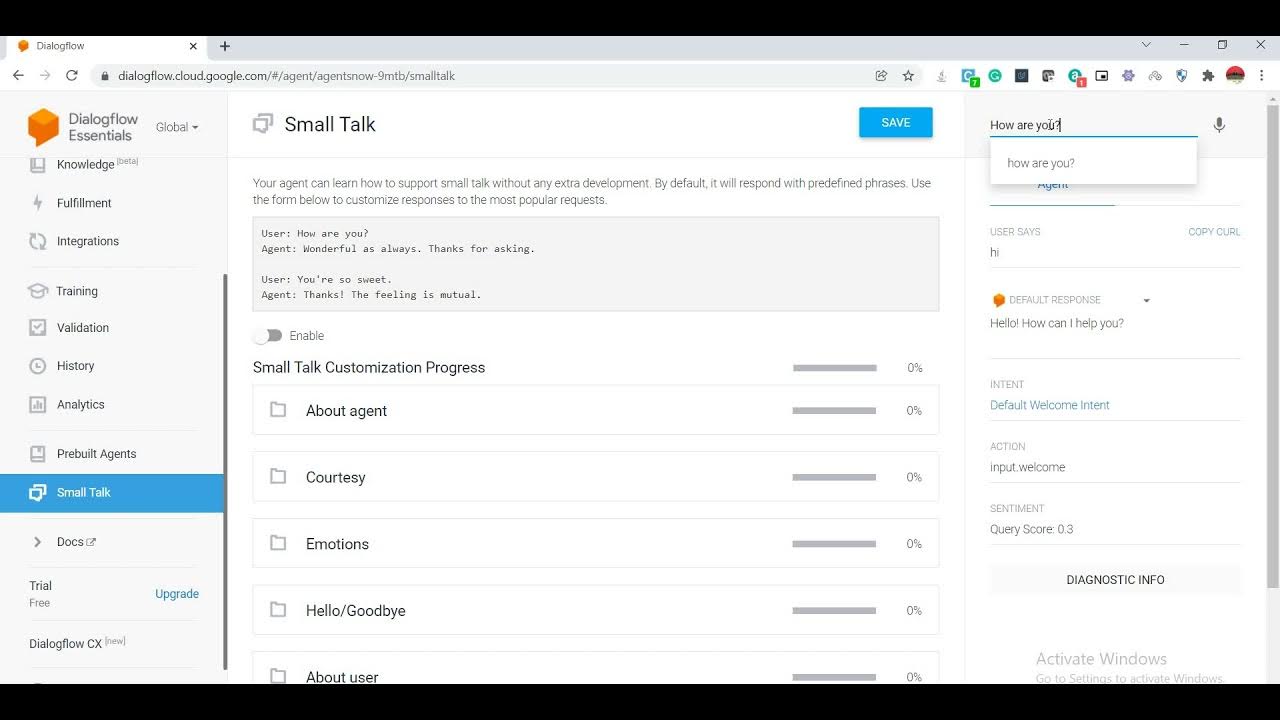Click the Courtesy progress bar
Screen dimensions: 1280x720
point(835,477)
